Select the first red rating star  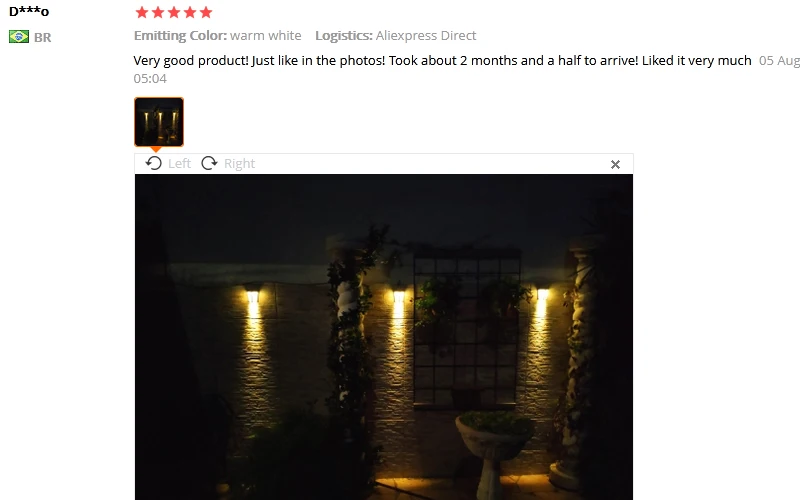coord(142,12)
